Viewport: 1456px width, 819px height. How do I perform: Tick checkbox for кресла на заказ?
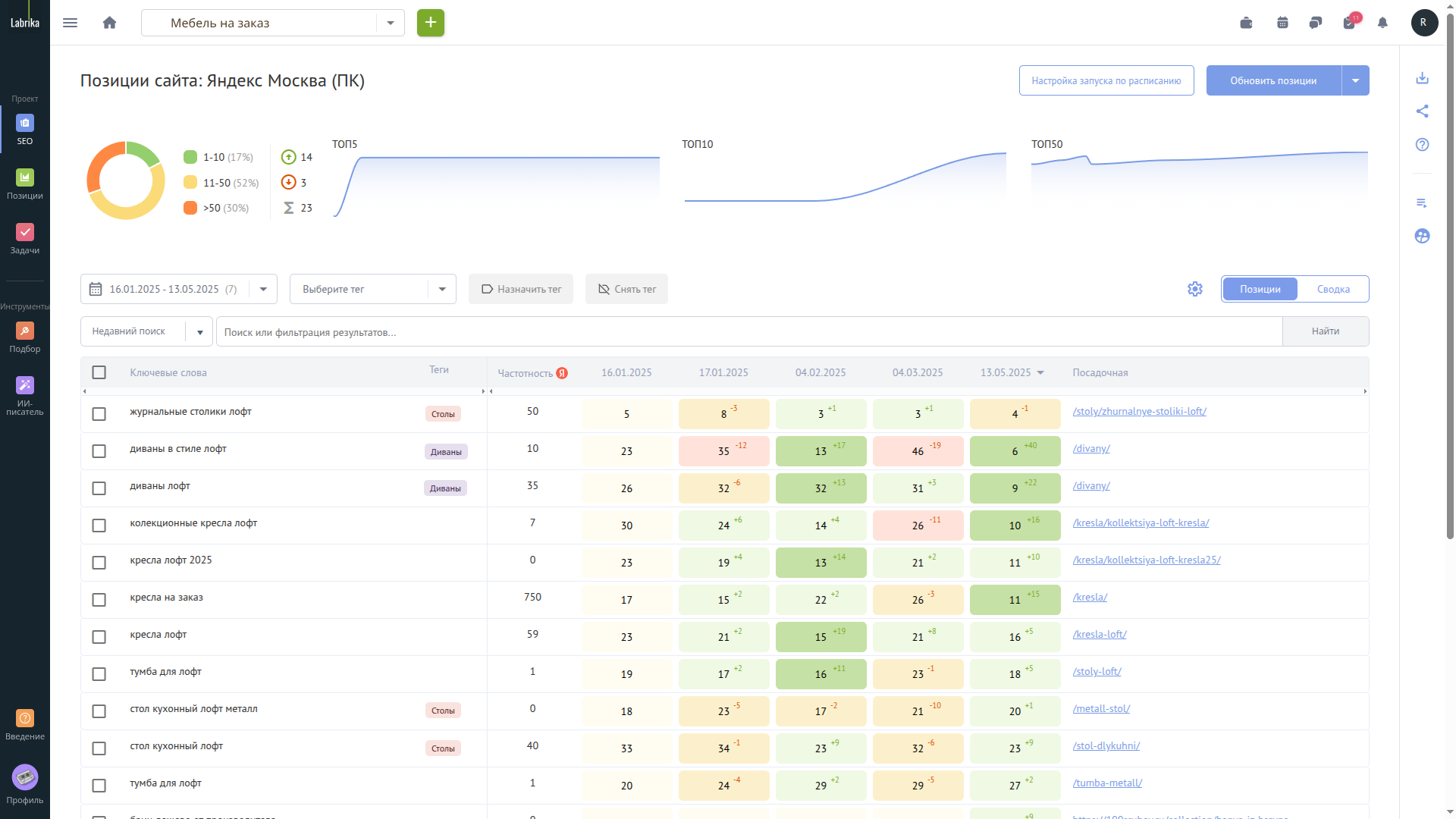click(99, 600)
